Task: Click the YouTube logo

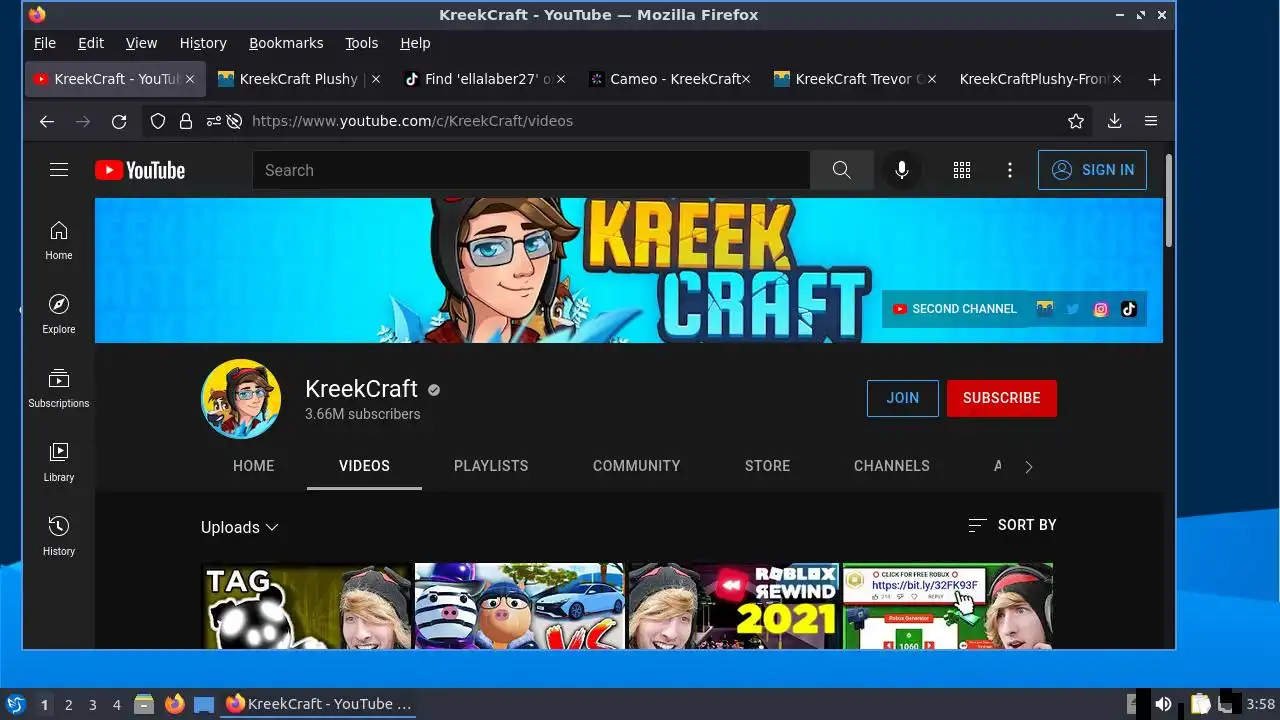Action: 140,171
